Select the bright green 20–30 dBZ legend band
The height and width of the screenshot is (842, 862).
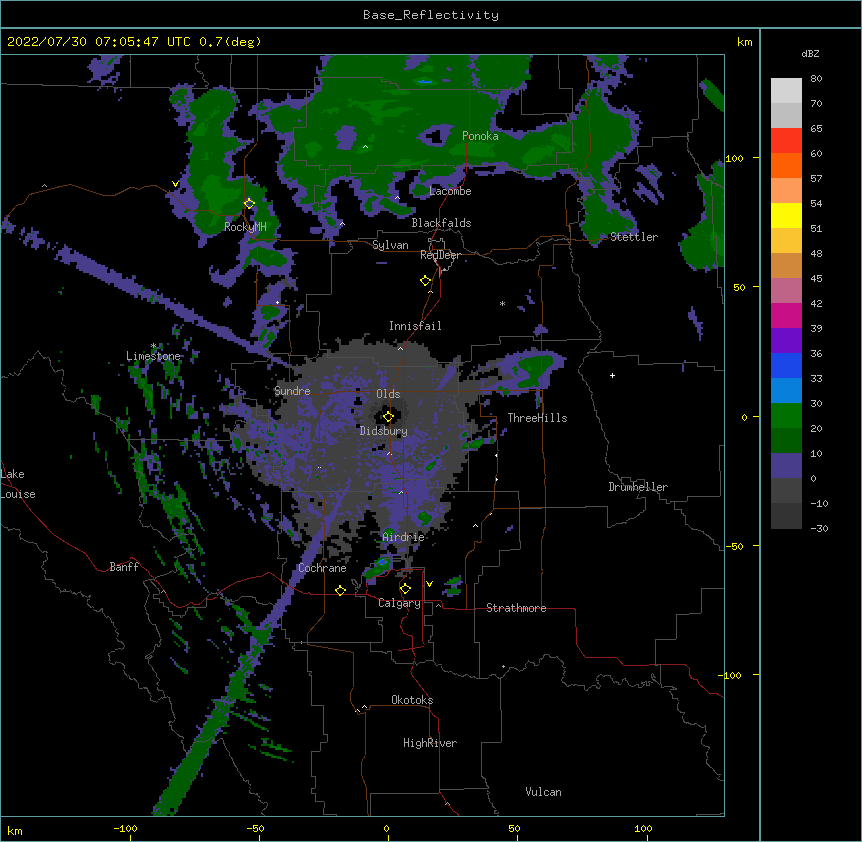[786, 416]
